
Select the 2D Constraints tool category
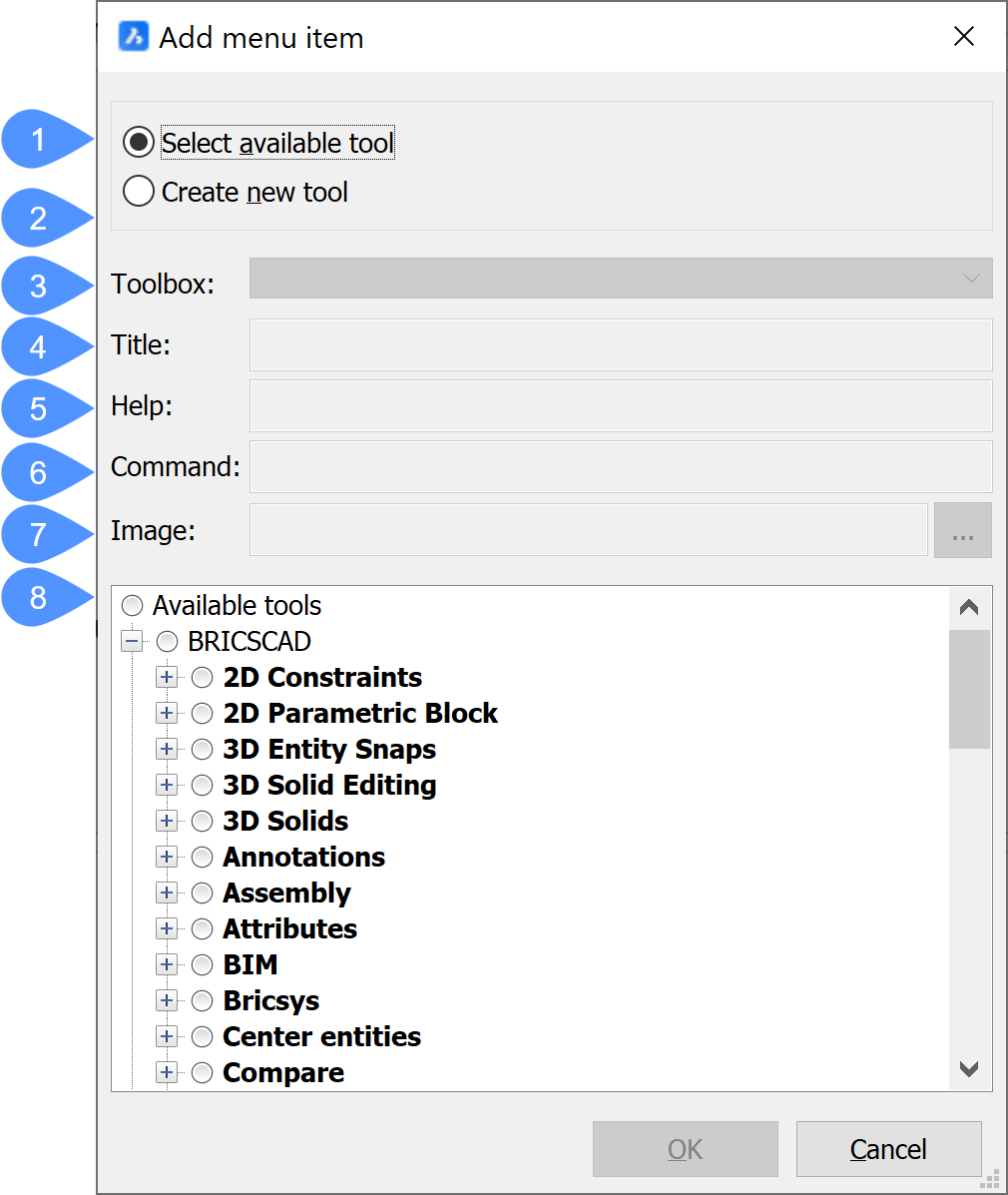pos(321,678)
